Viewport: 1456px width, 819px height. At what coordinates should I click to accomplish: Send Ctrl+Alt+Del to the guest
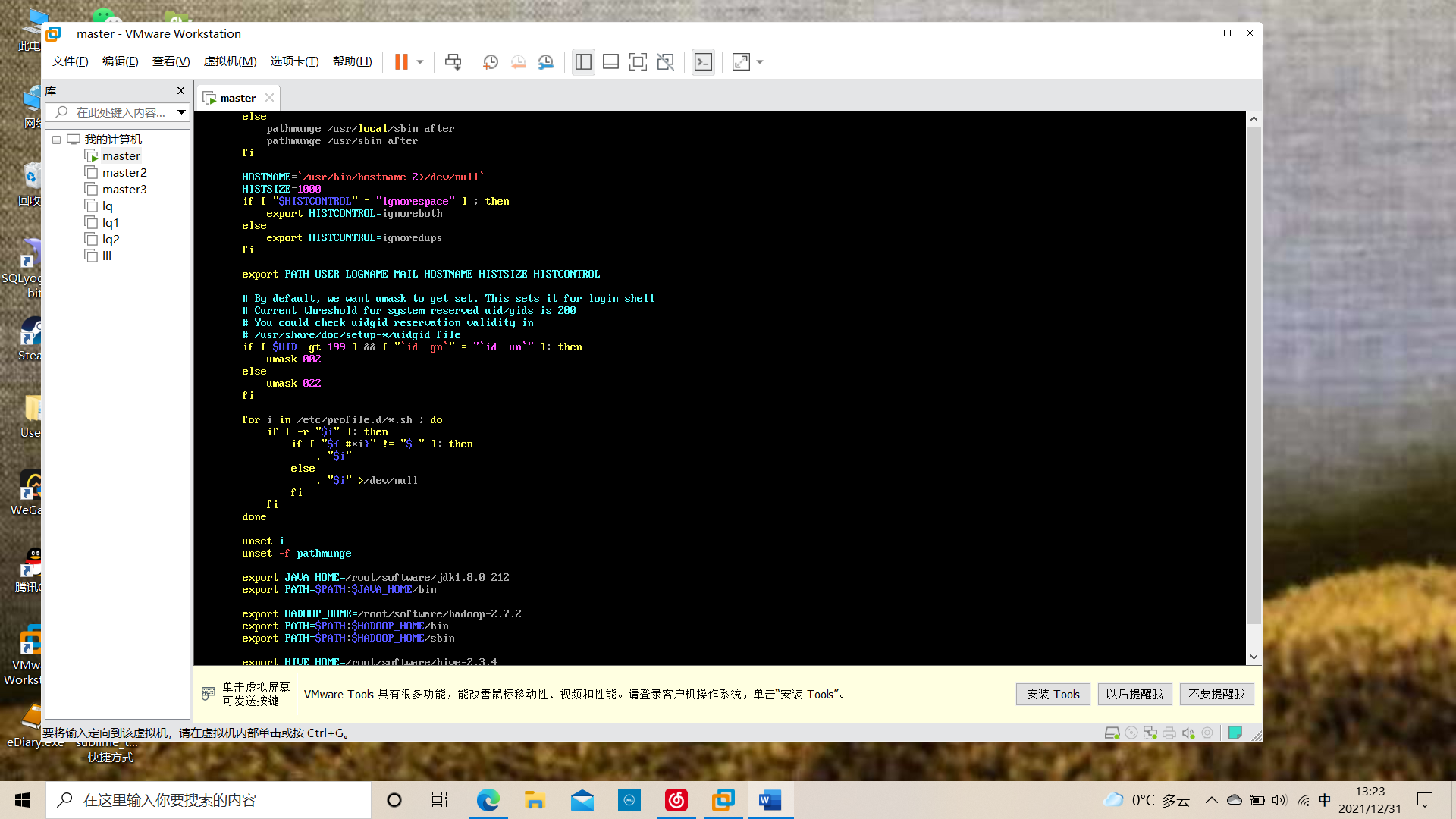[x=453, y=61]
